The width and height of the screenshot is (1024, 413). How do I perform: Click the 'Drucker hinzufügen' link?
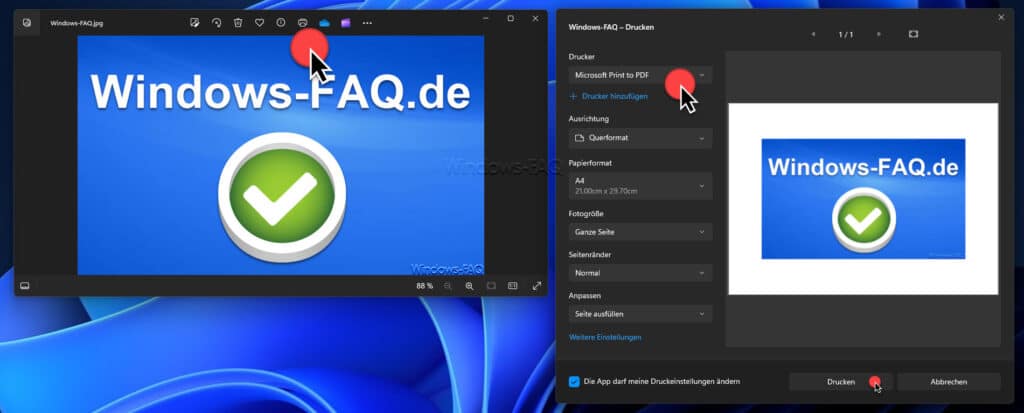[609, 96]
